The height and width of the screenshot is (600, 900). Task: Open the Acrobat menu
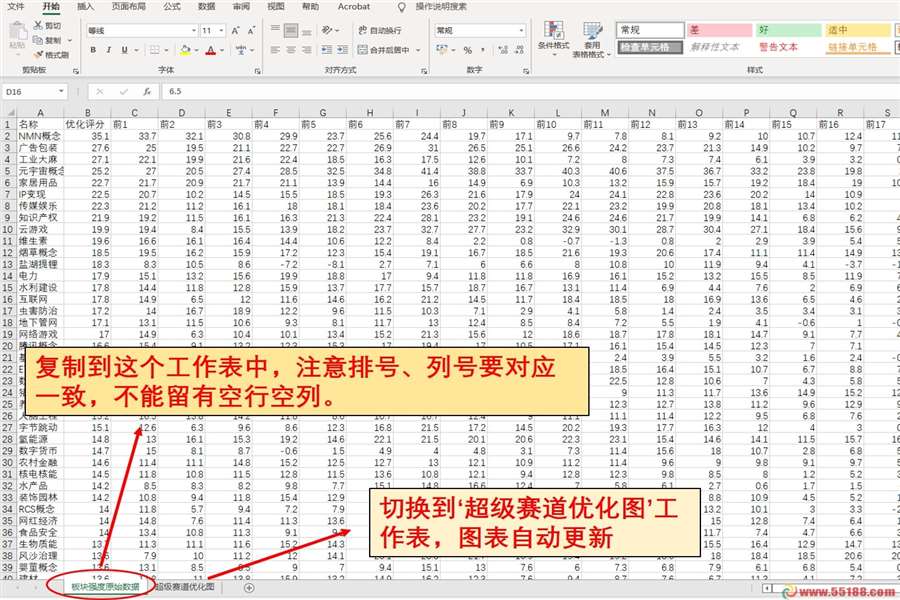coord(355,7)
